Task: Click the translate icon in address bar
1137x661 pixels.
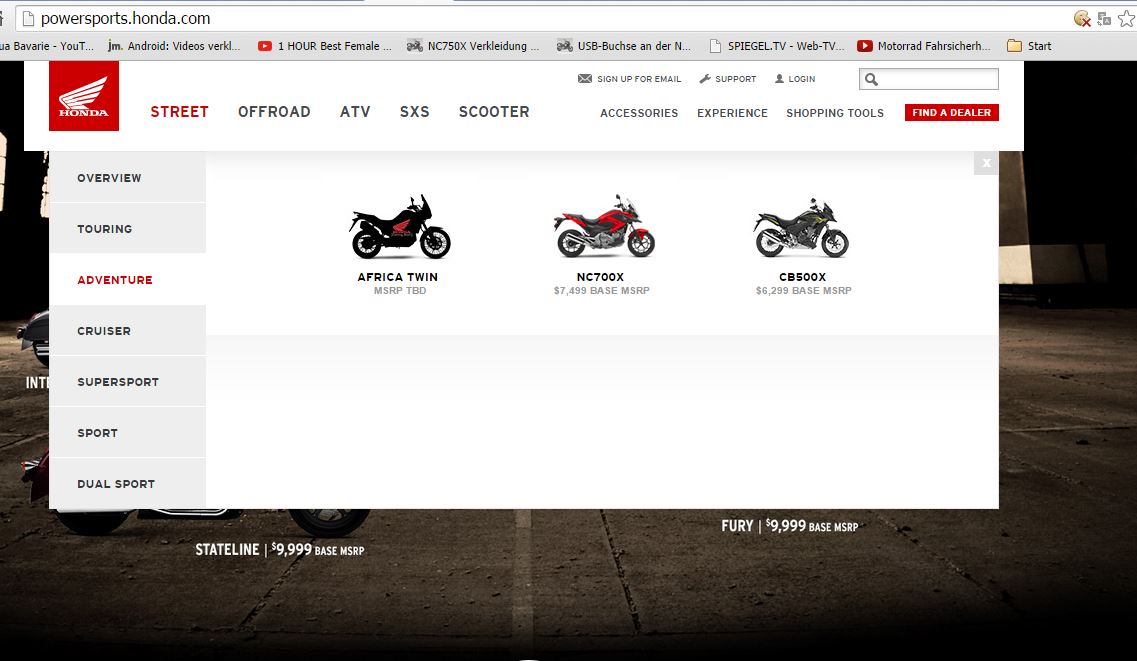Action: click(1104, 19)
